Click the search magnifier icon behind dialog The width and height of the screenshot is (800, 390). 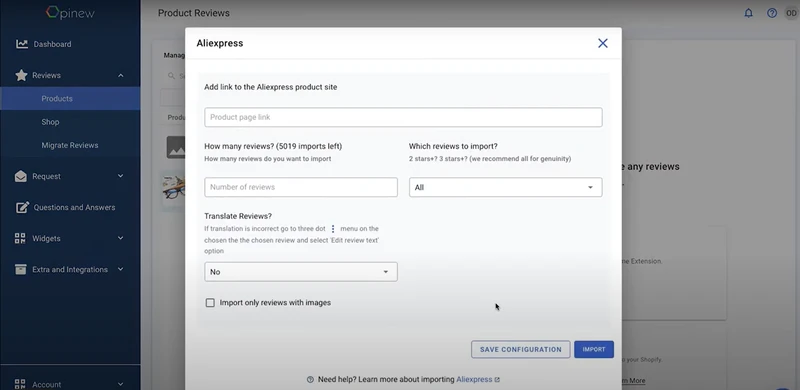coord(171,76)
